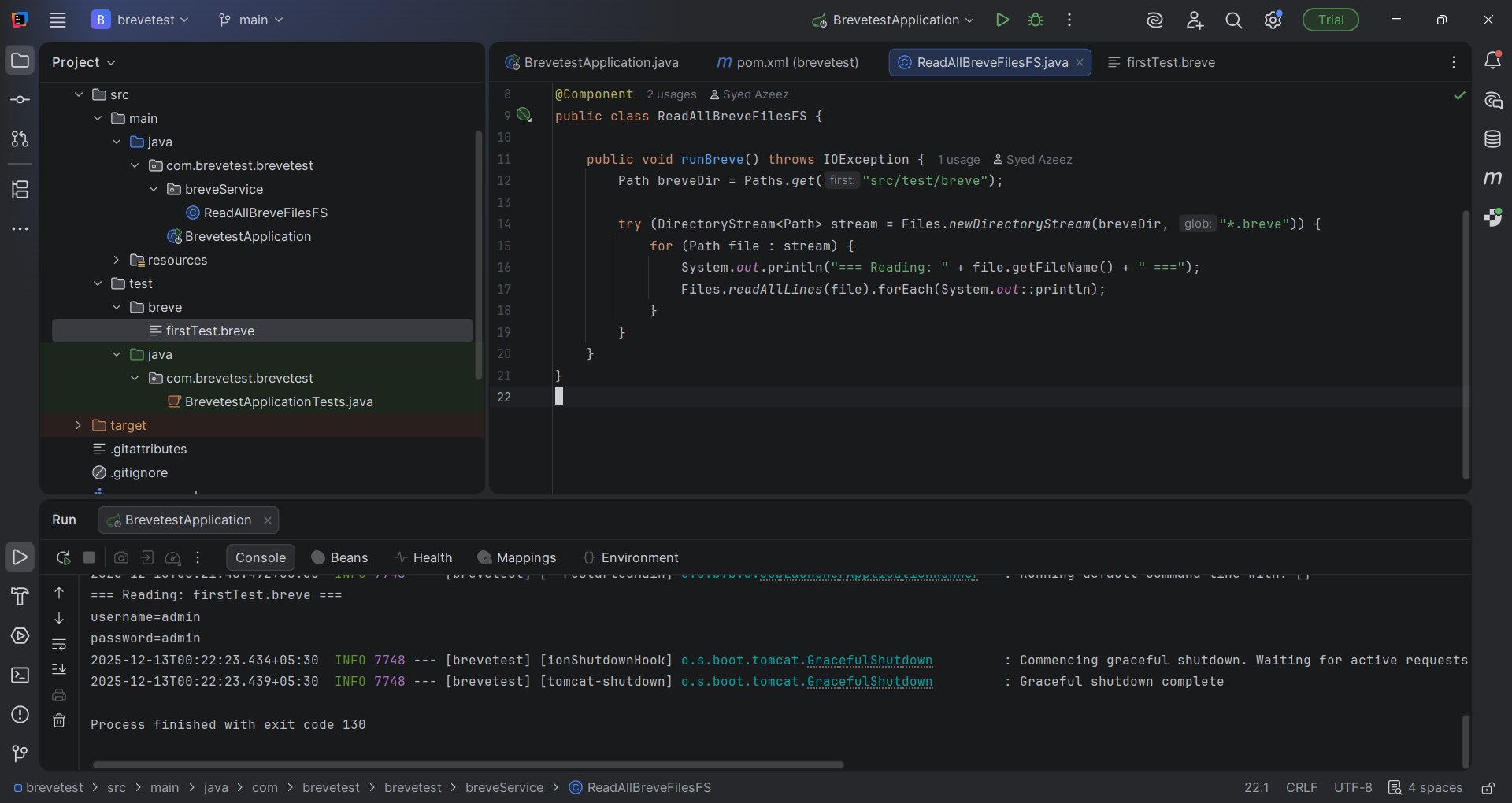This screenshot has height=803, width=1512.
Task: Open the Commit tool window
Action: pyautogui.click(x=20, y=99)
